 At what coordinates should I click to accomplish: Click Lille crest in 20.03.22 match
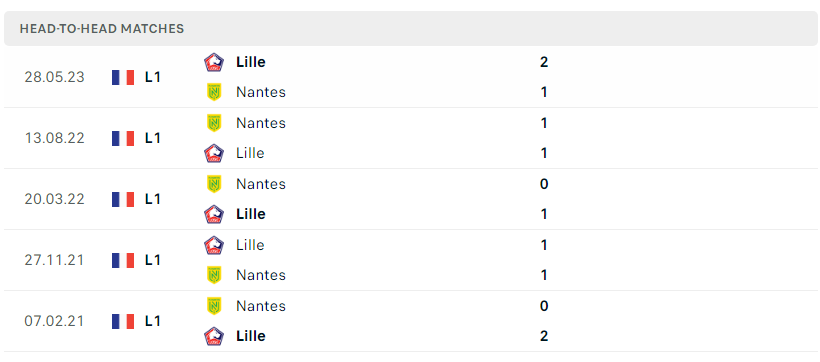point(214,214)
